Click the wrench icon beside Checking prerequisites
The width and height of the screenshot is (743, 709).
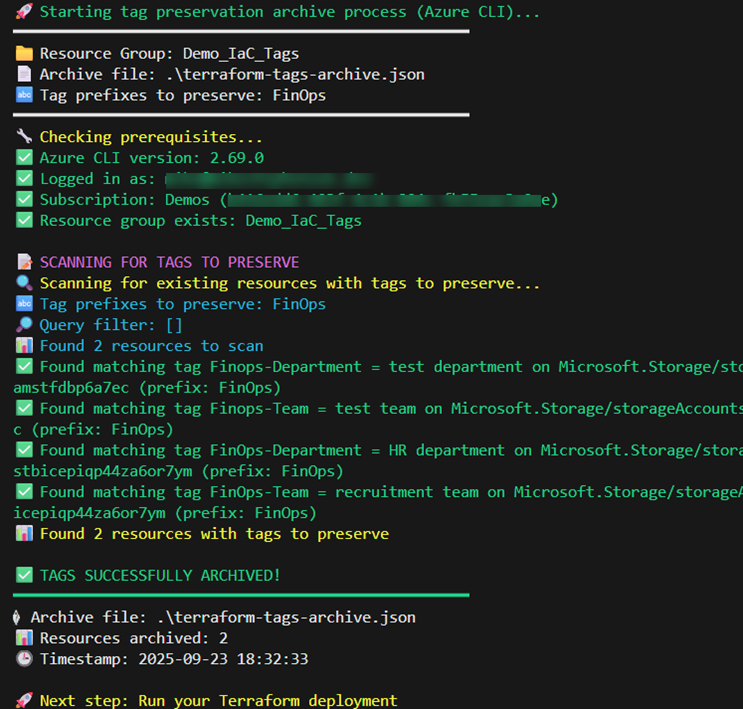tap(24, 137)
